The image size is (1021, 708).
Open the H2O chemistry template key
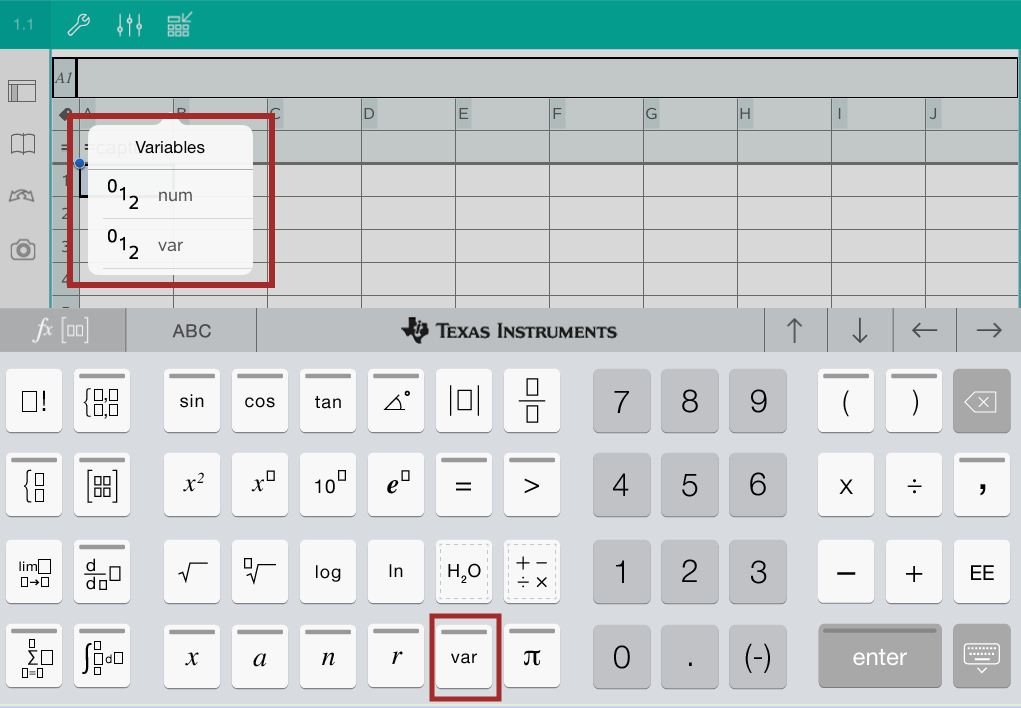coord(464,572)
